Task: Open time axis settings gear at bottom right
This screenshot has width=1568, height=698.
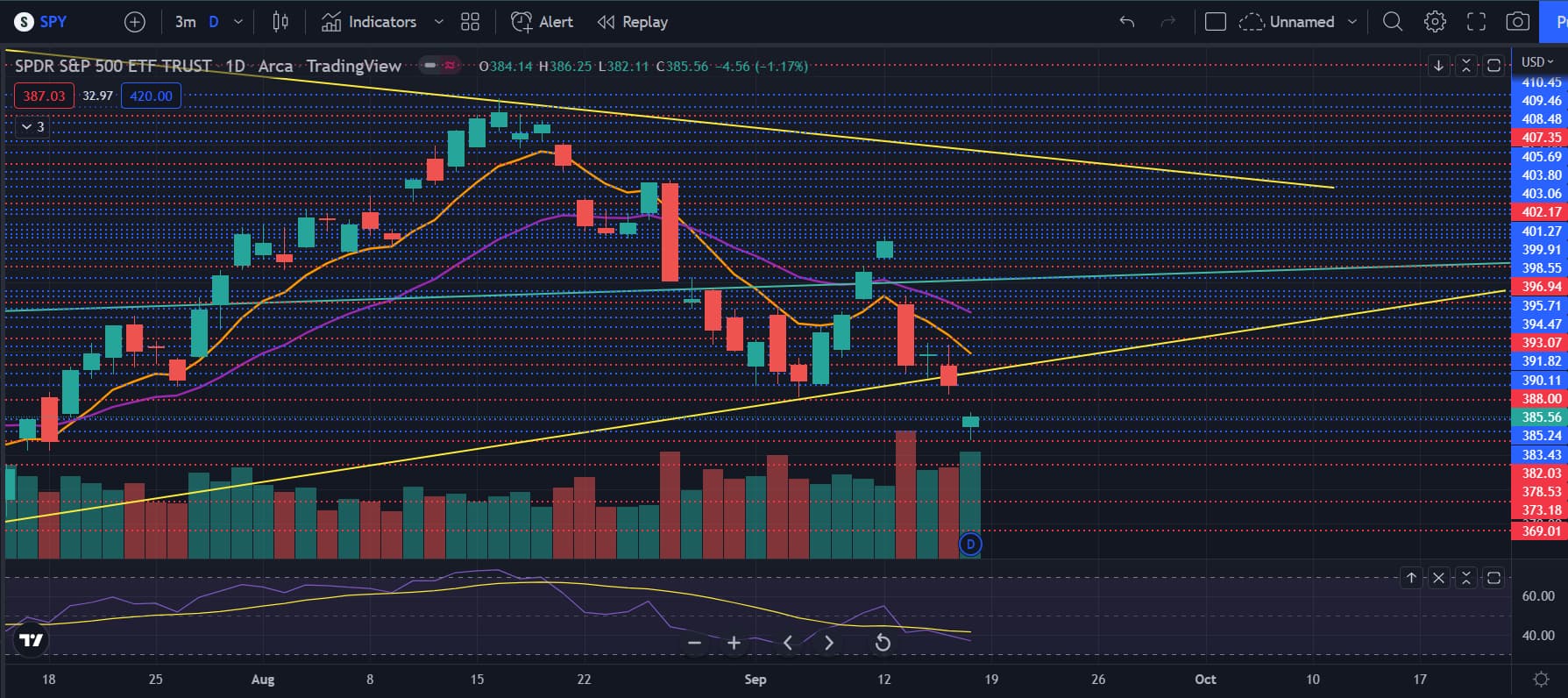Action: pos(1540,680)
